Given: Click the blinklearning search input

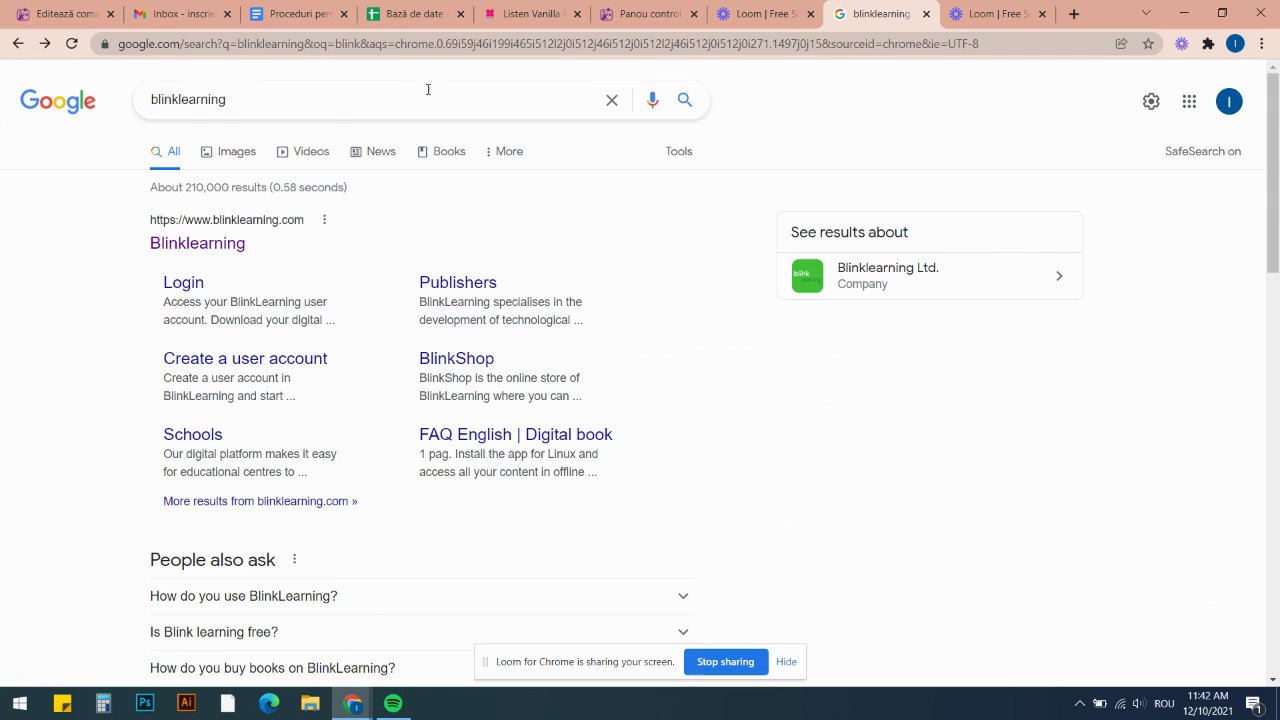Looking at the screenshot, I should click(370, 100).
